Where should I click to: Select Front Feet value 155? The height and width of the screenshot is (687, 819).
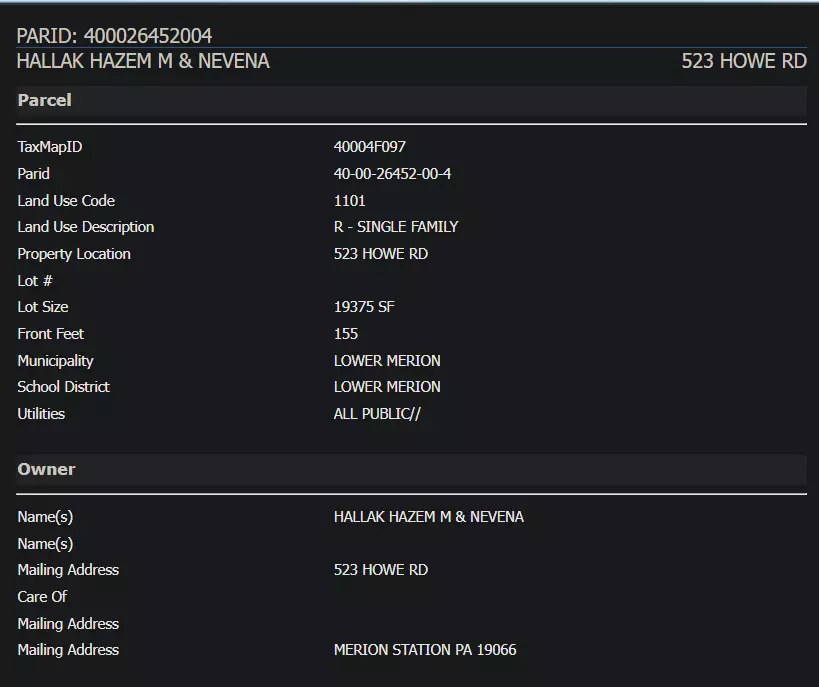click(346, 334)
